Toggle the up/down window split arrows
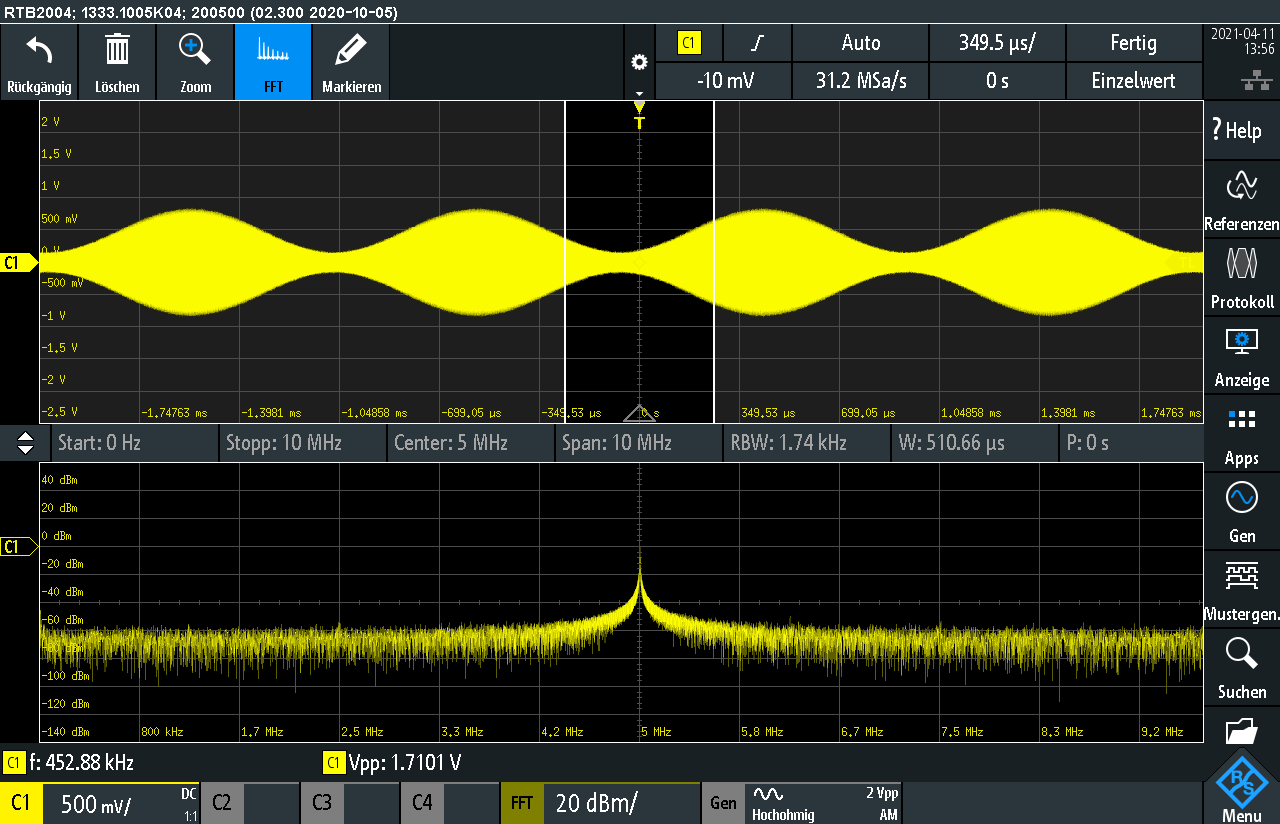Screen dimensions: 1280x824 point(26,442)
